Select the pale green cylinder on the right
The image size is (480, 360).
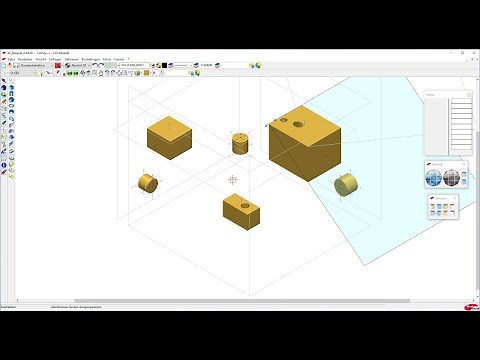coord(346,184)
